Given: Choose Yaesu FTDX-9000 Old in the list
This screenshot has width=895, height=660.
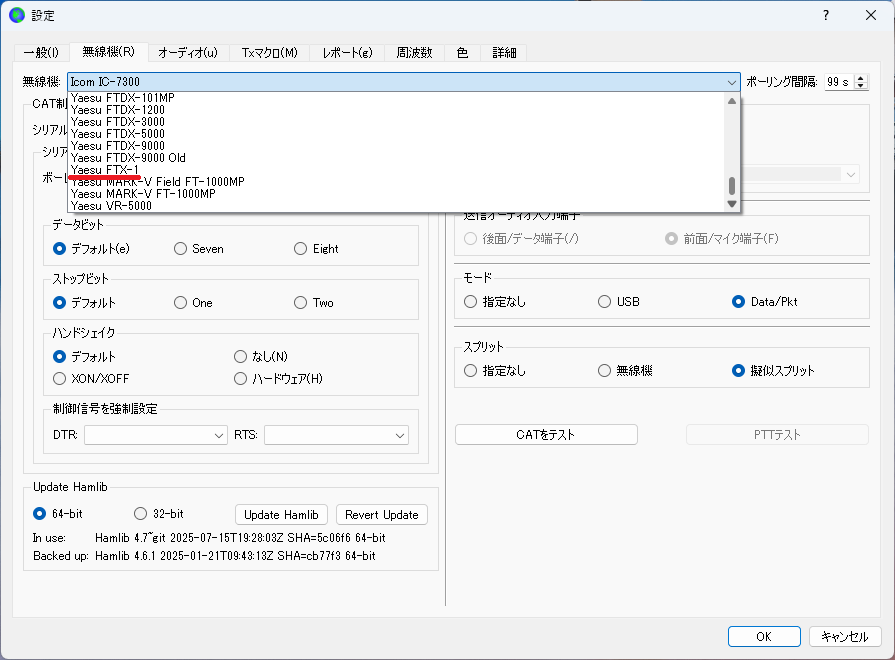Looking at the screenshot, I should point(396,158).
